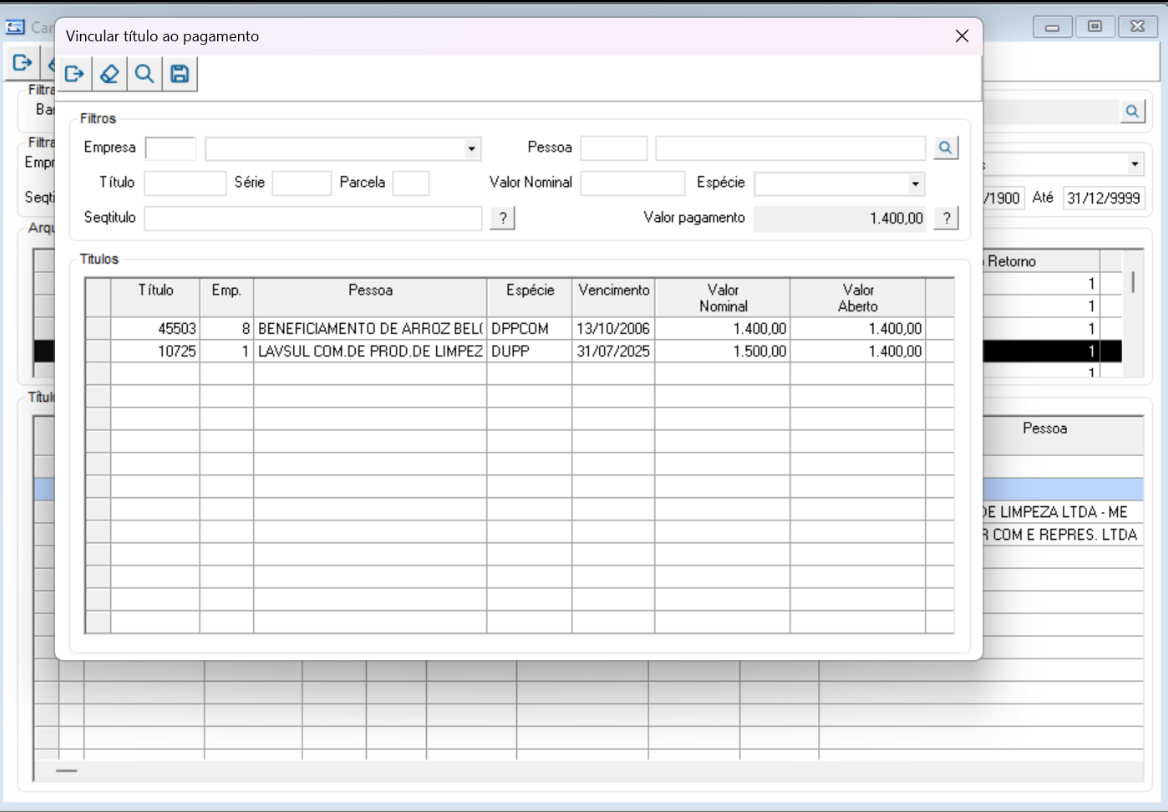1168x812 pixels.
Task: Click the DUPP espécie cell
Action: (530, 352)
